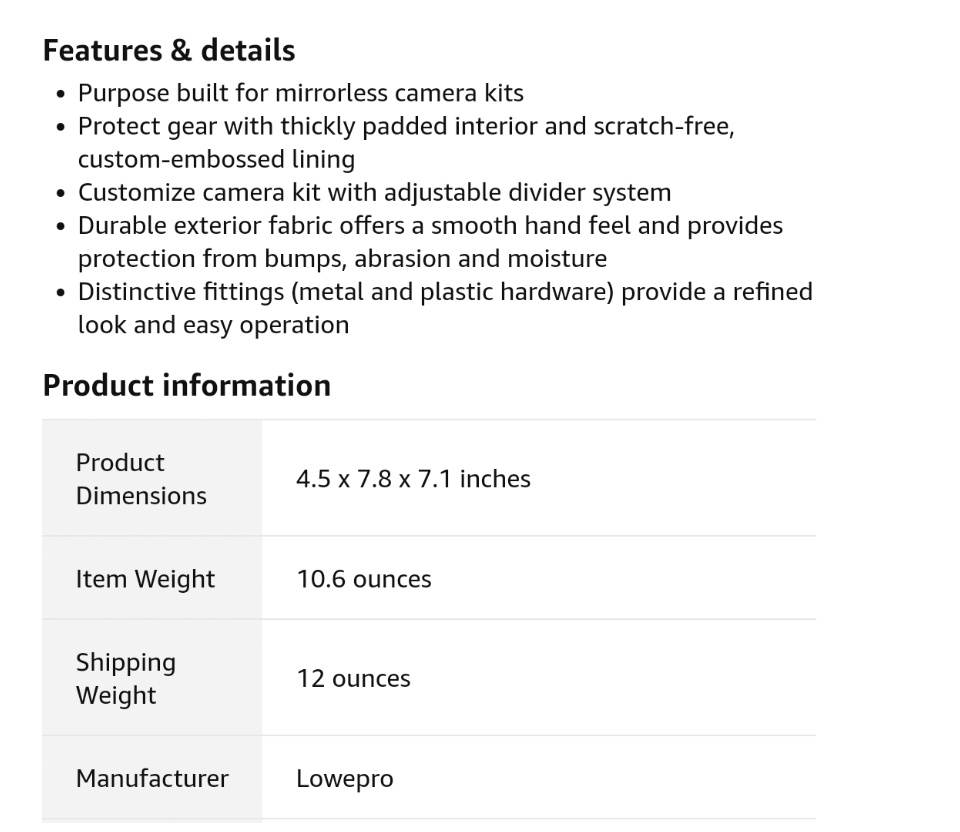
Task: Click the 'custom-embossed lining' line
Action: (216, 159)
